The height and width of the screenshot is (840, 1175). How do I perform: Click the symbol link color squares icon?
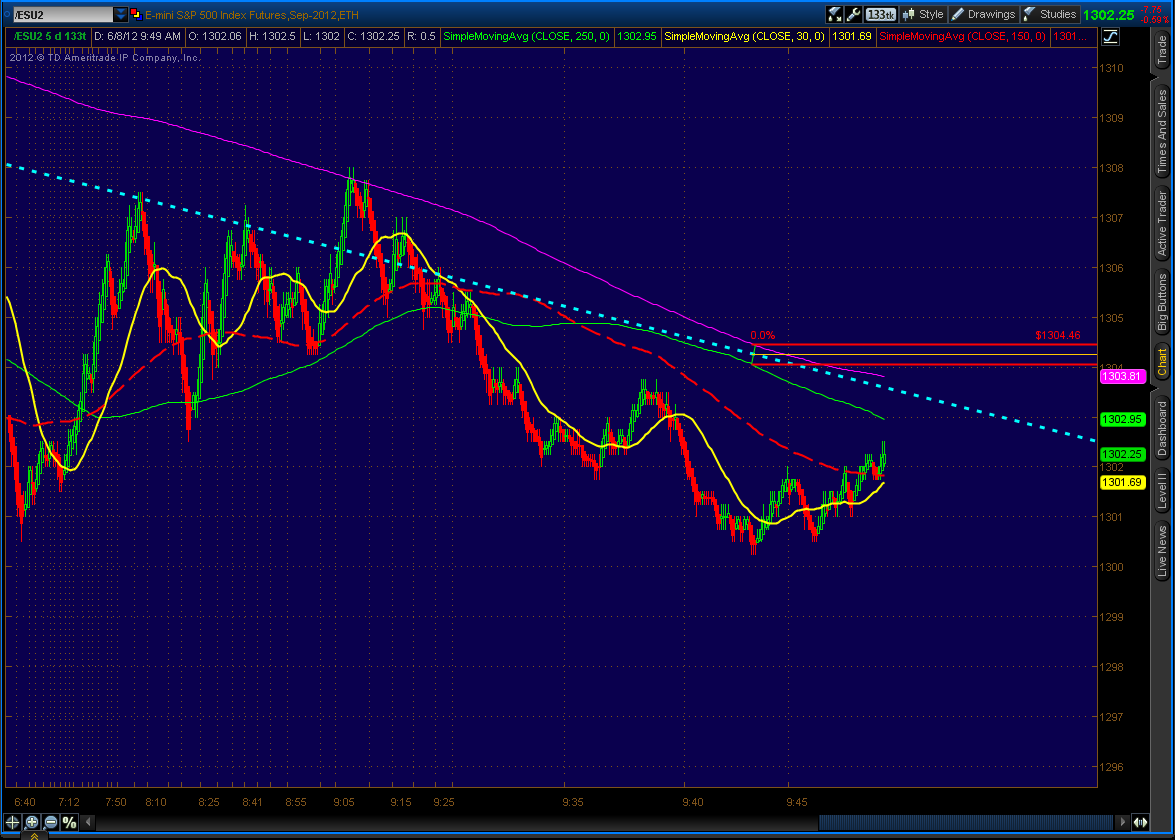(136, 14)
